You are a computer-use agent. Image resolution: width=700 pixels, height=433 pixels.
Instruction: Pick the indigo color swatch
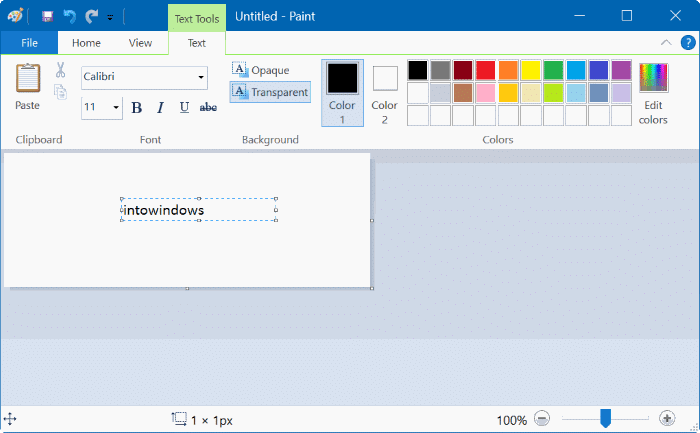(599, 70)
